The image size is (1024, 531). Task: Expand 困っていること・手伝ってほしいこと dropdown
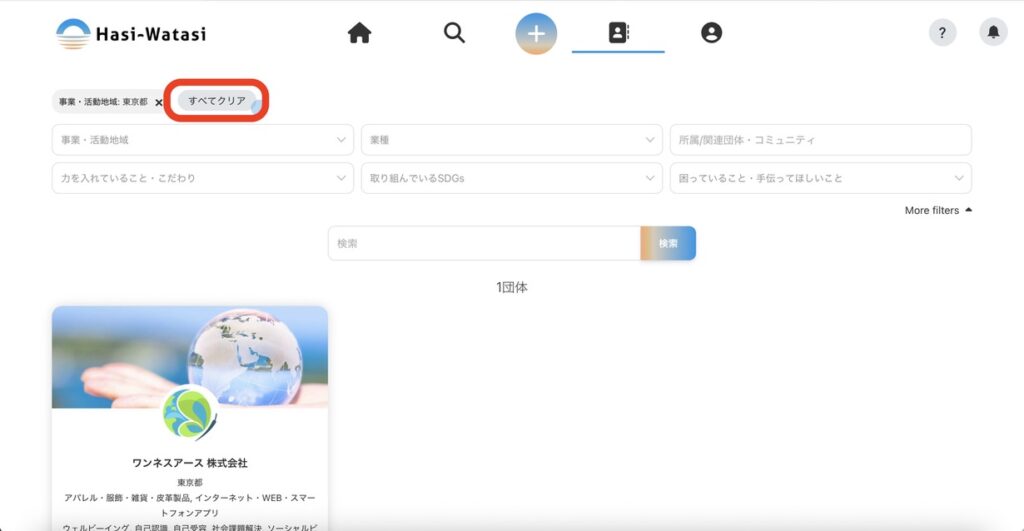click(820, 178)
